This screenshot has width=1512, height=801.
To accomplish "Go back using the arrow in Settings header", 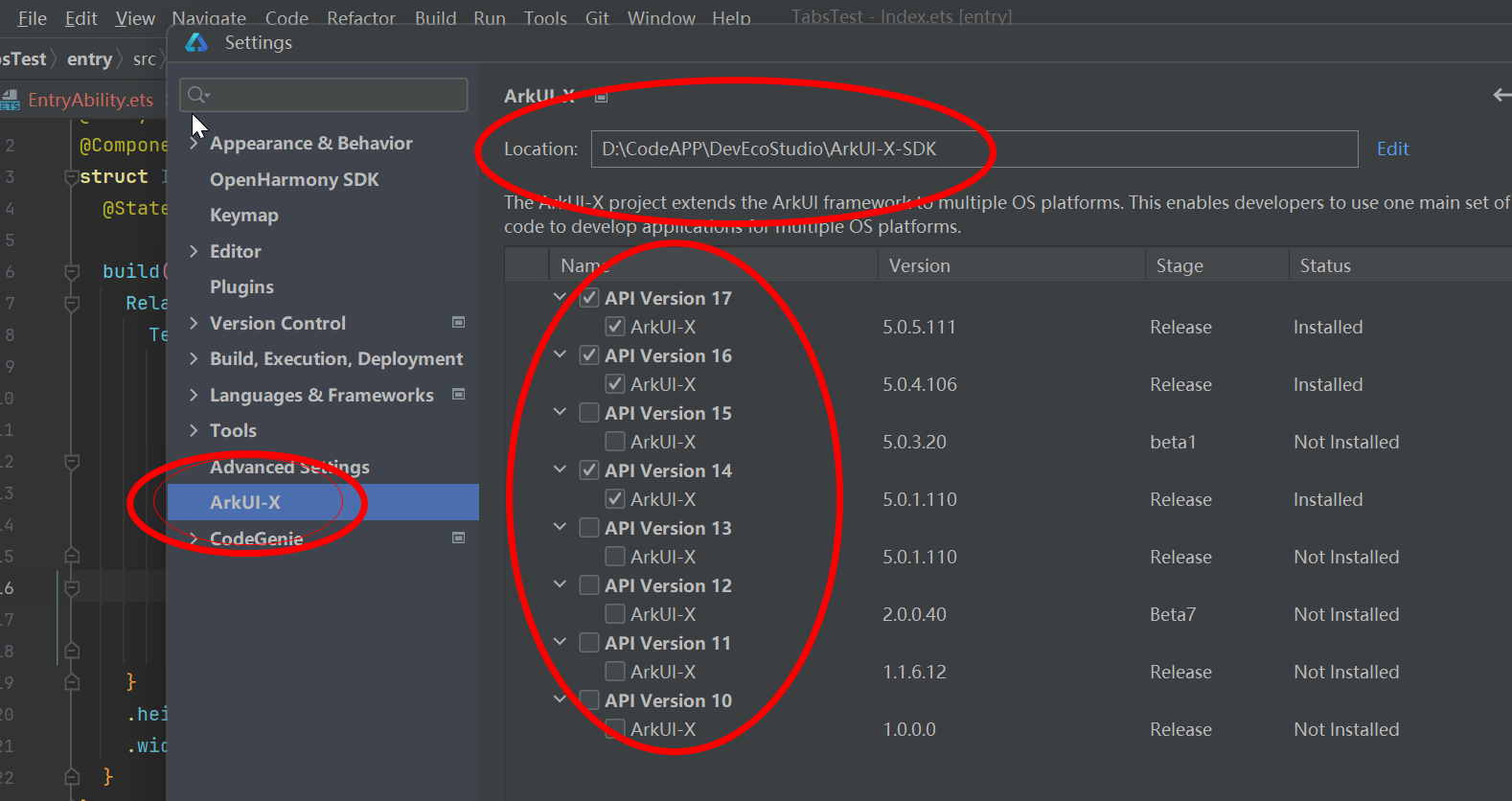I will pyautogui.click(x=1502, y=95).
